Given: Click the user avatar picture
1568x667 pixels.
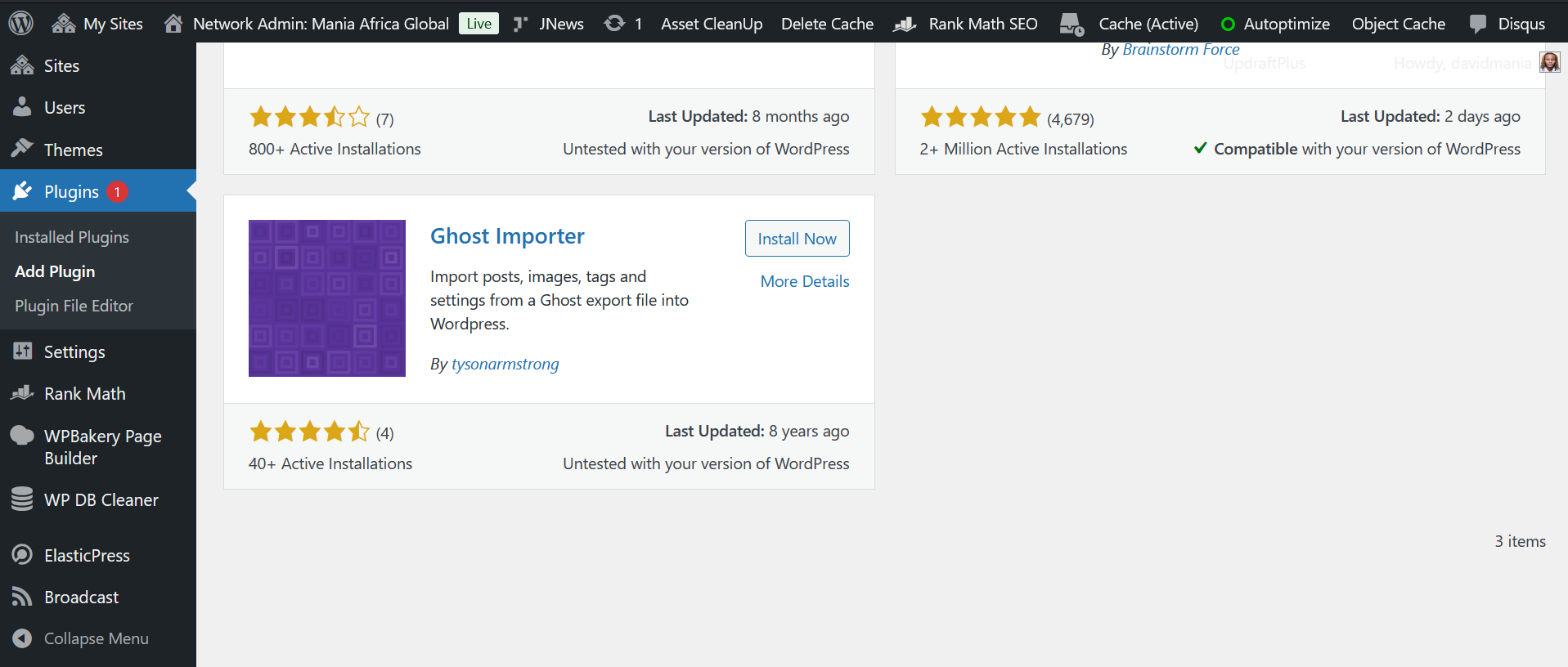Looking at the screenshot, I should click(1549, 62).
